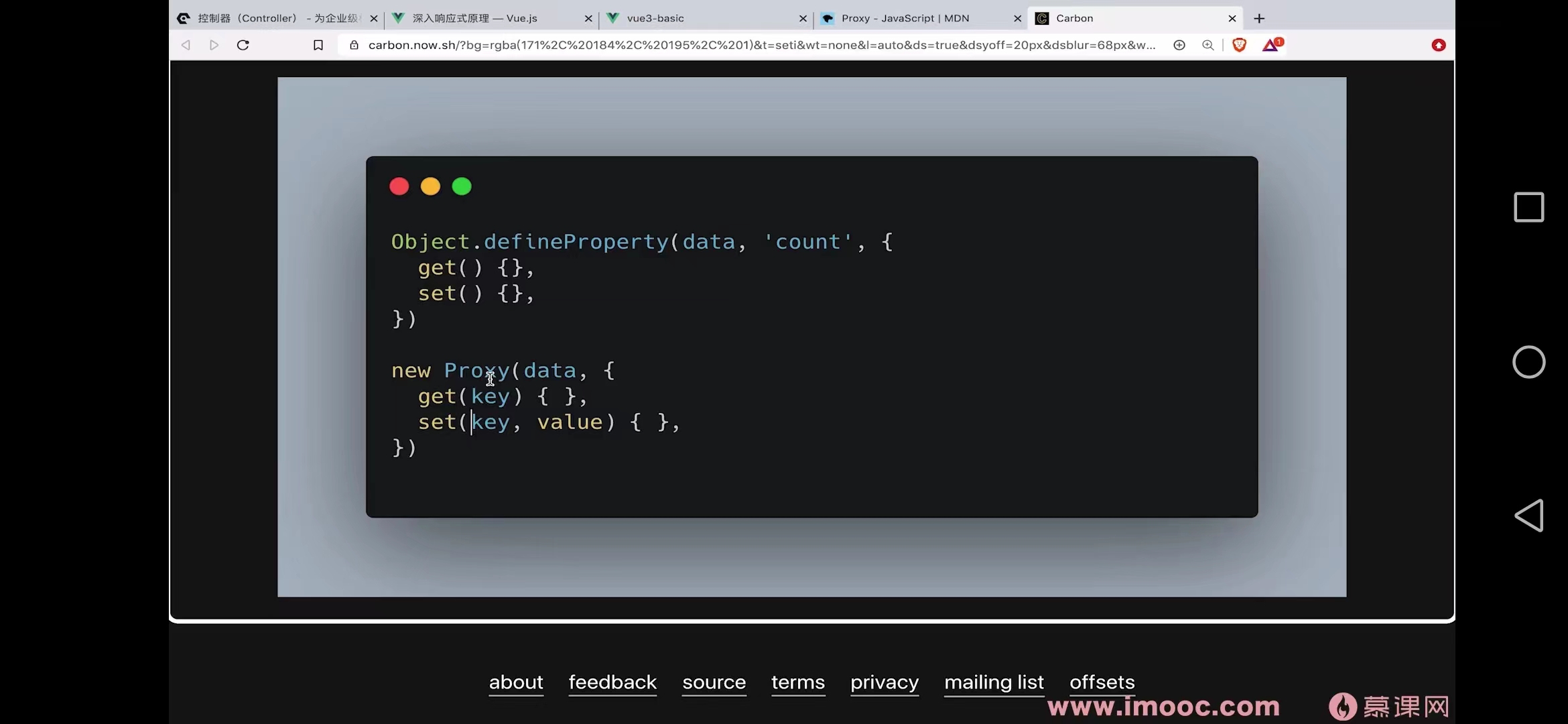The image size is (1568, 724).
Task: Switch to the Proxy - JavaScript MDN tab
Action: pyautogui.click(x=905, y=18)
